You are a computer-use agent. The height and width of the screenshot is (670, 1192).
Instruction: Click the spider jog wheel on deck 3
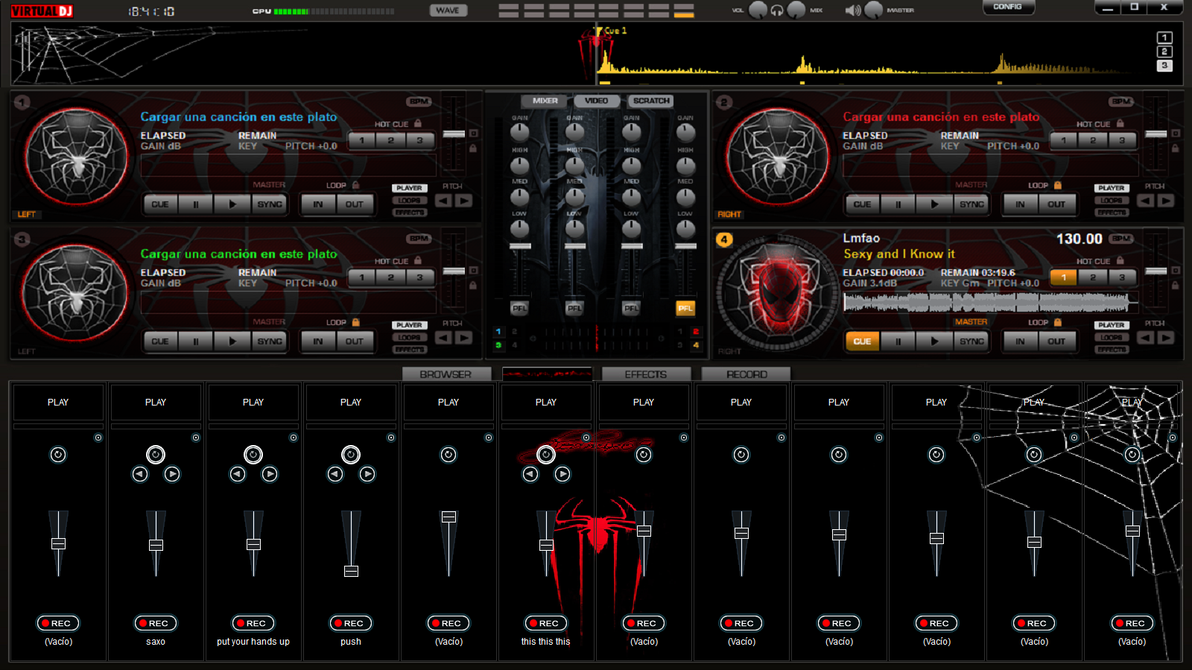pyautogui.click(x=76, y=294)
